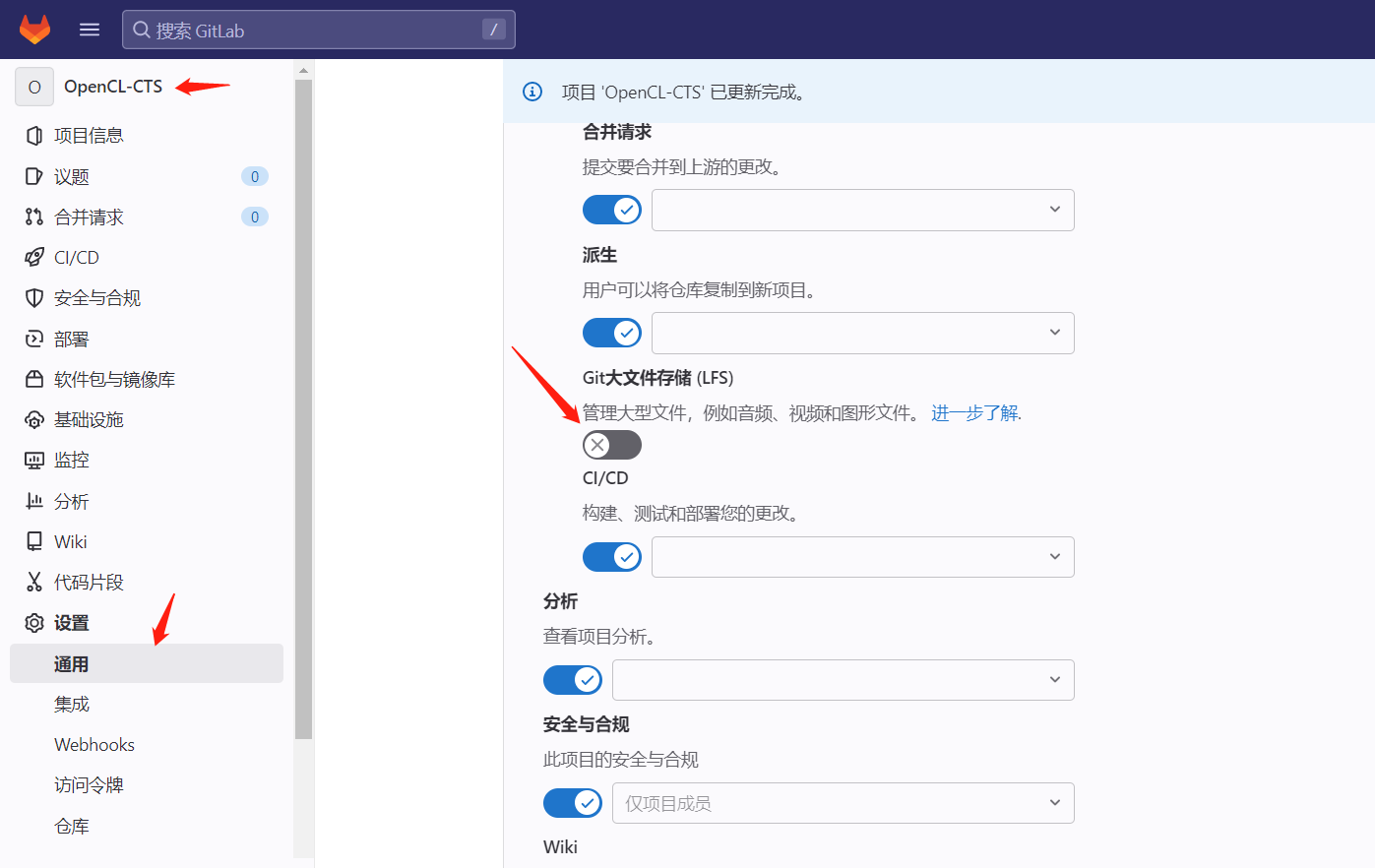Click the search magnifier icon
Image resolution: width=1375 pixels, height=868 pixels.
coord(142,30)
